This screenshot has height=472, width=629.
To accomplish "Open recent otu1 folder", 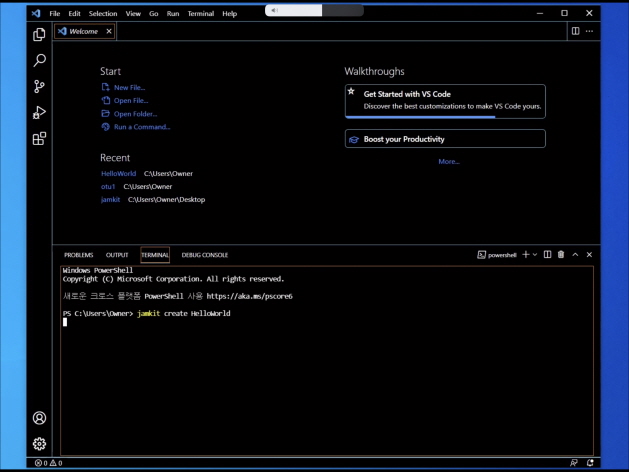I will 108,186.
